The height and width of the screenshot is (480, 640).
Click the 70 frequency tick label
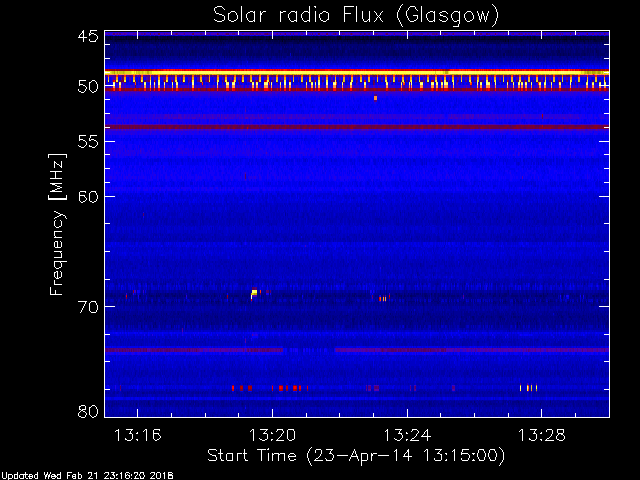click(x=88, y=307)
